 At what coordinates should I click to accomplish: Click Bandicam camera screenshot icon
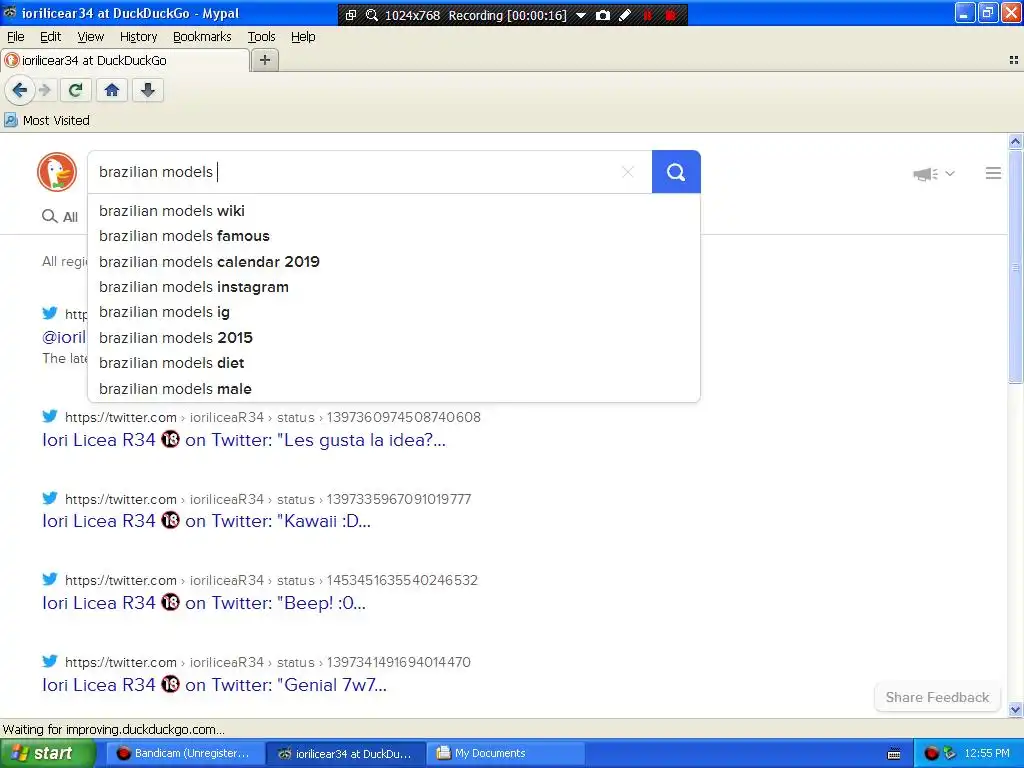click(603, 15)
